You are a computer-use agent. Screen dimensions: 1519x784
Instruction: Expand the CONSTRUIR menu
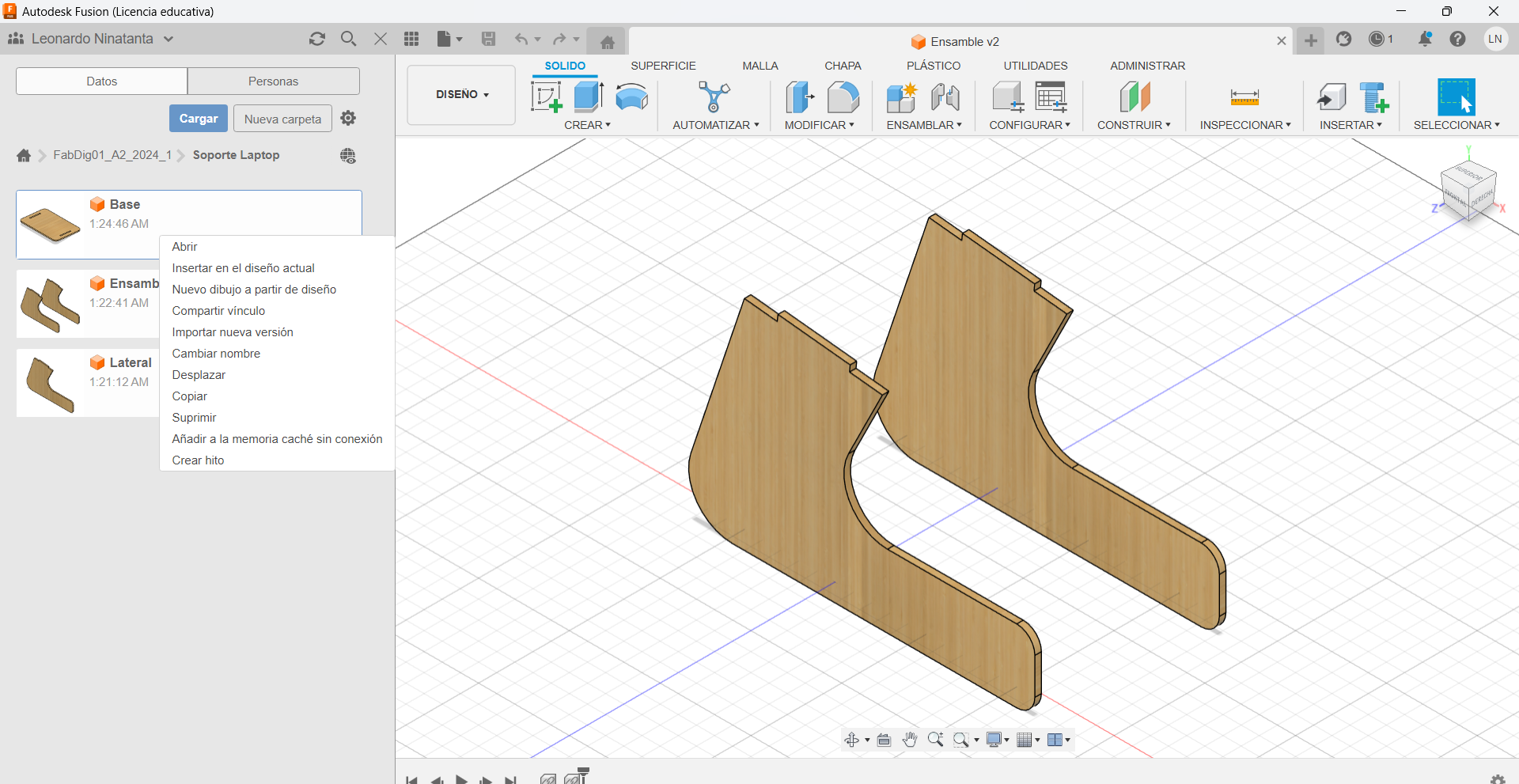(x=1134, y=125)
